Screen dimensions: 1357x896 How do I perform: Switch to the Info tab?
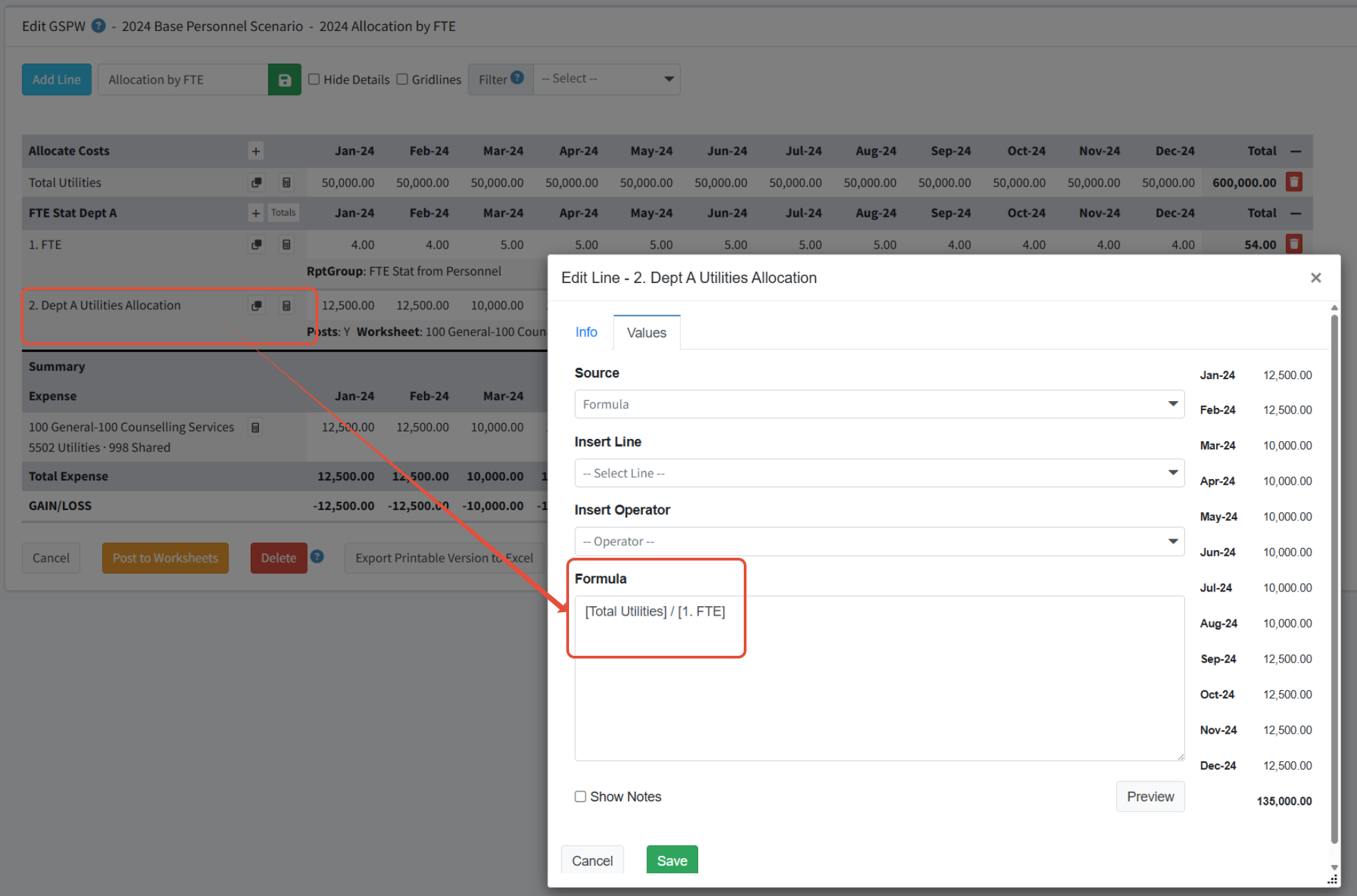coord(586,333)
